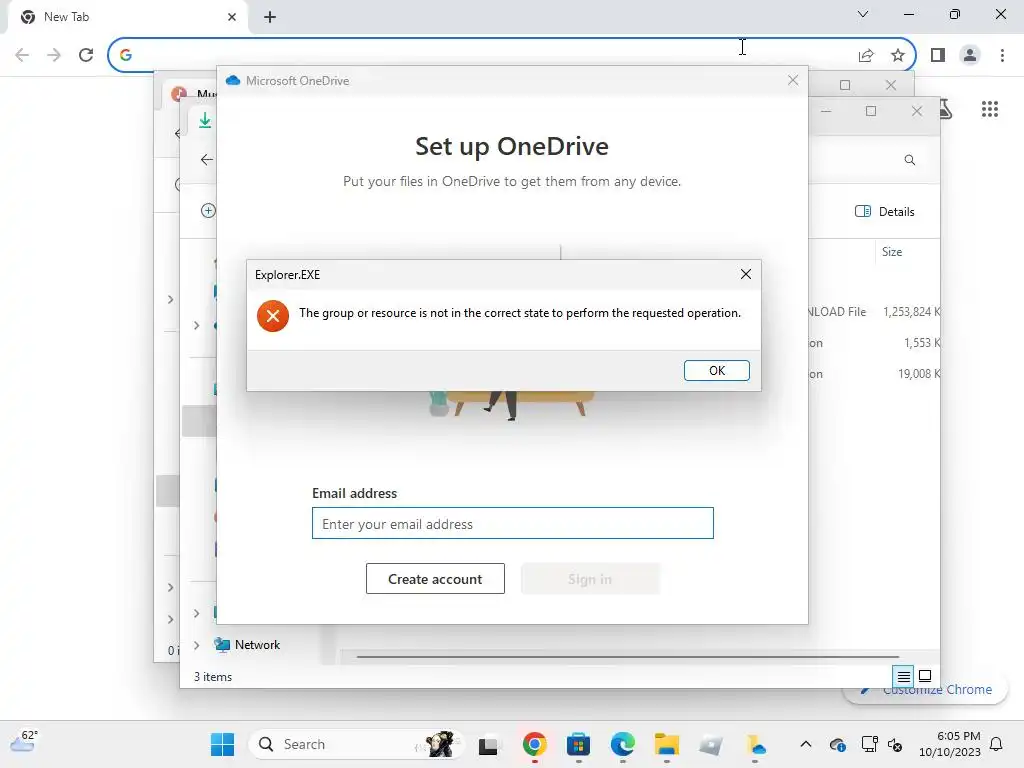Expand the Network tree item
The height and width of the screenshot is (768, 1024).
click(197, 645)
